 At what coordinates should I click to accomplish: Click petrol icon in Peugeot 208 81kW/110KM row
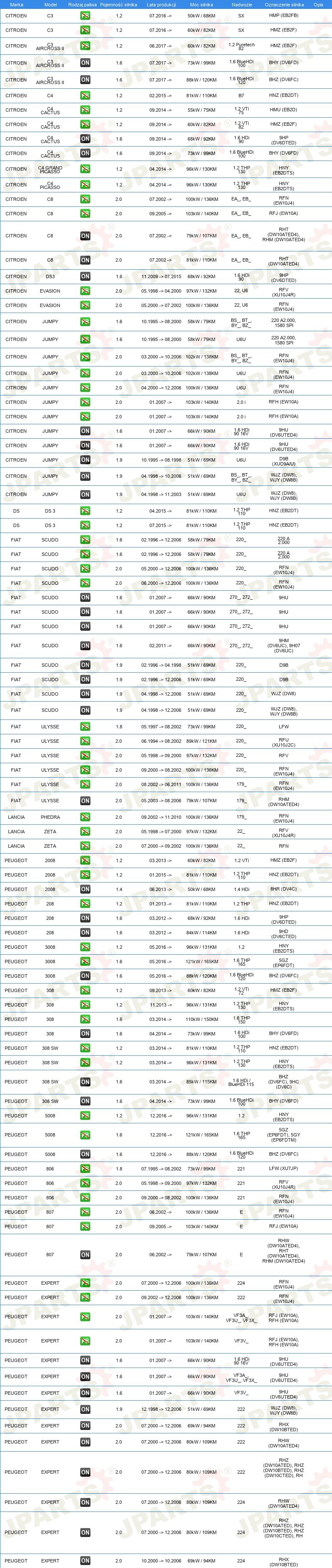85,904
